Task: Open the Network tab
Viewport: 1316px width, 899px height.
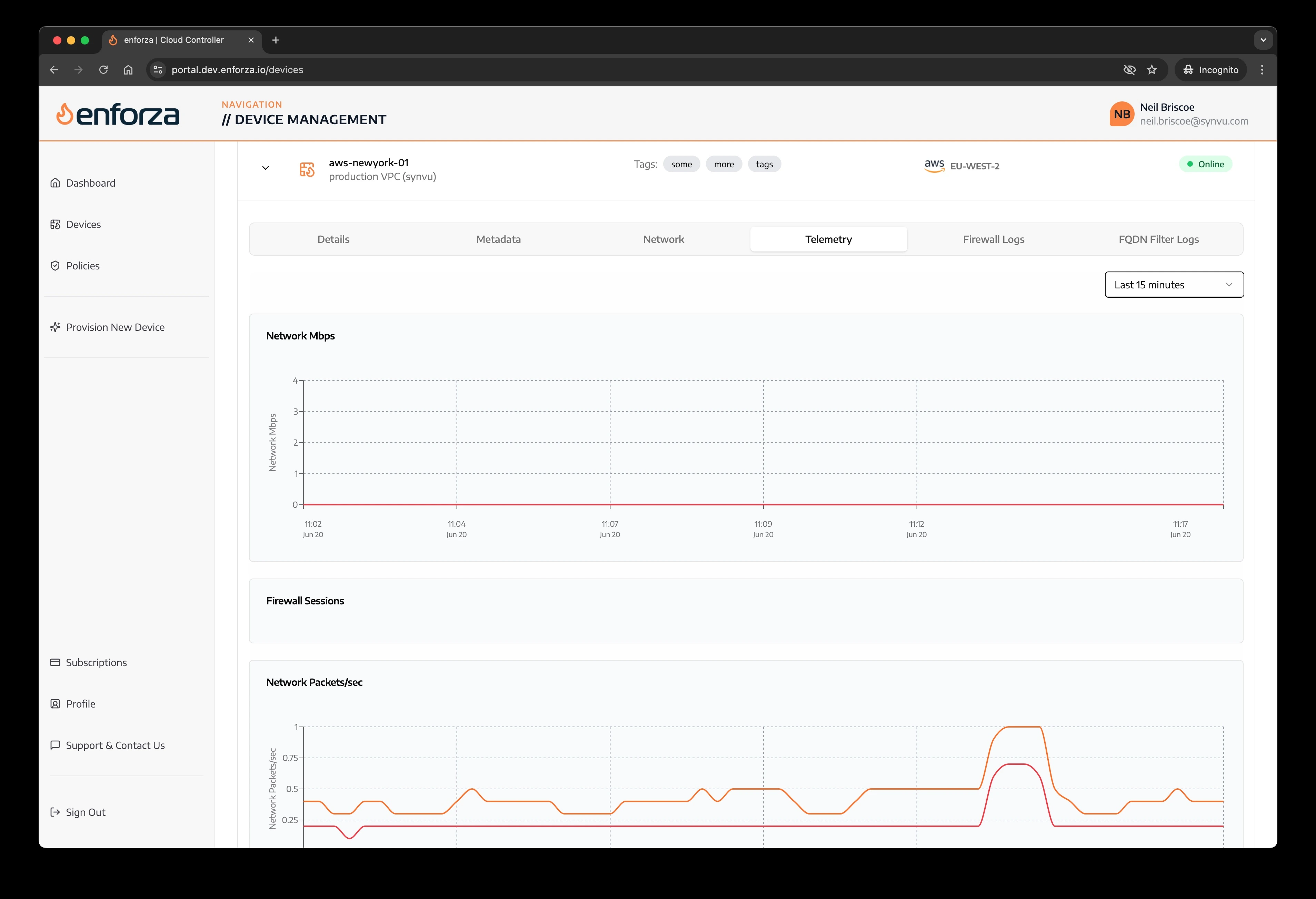Action: (663, 239)
